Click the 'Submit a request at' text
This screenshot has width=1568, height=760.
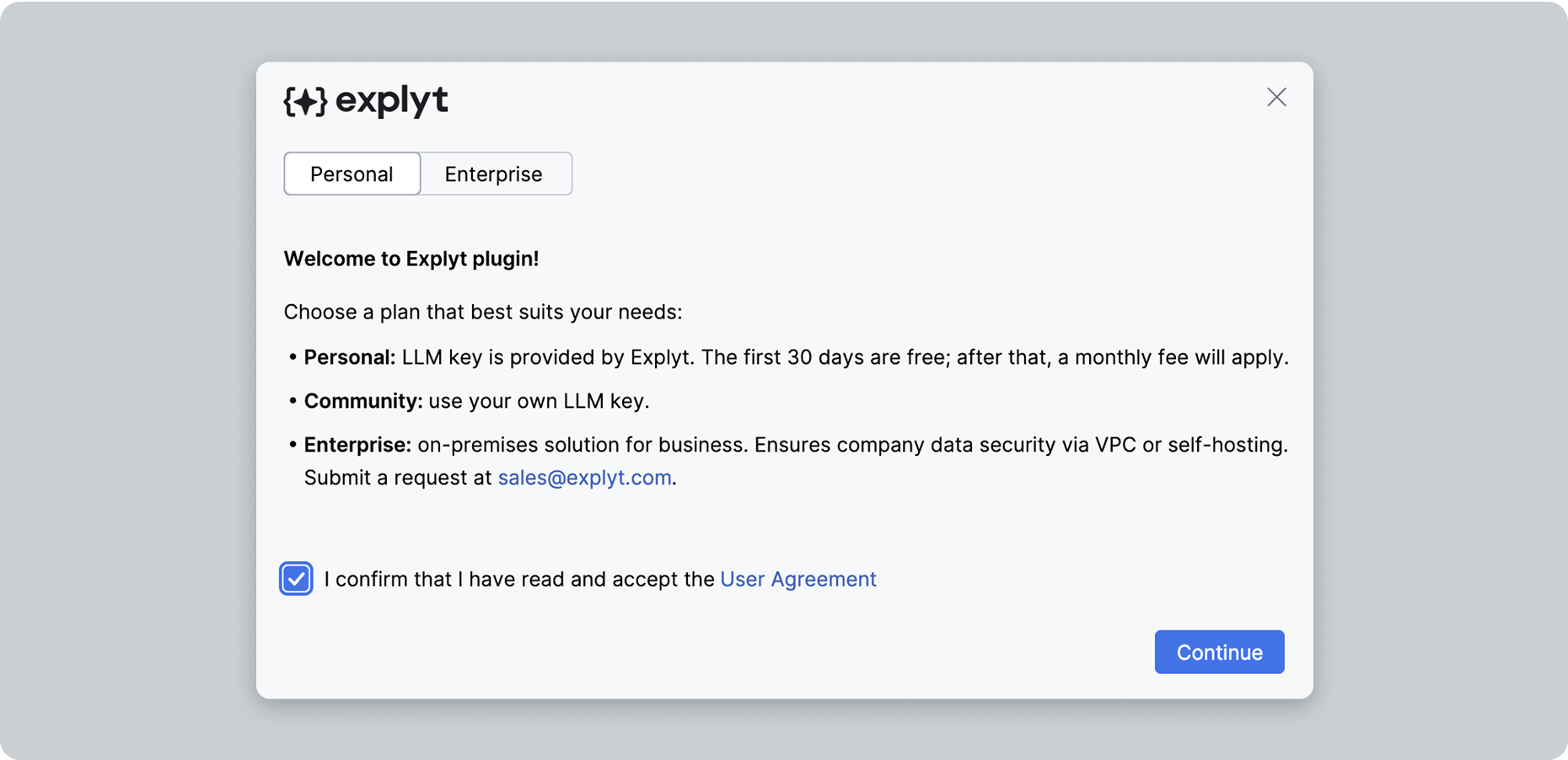[398, 477]
